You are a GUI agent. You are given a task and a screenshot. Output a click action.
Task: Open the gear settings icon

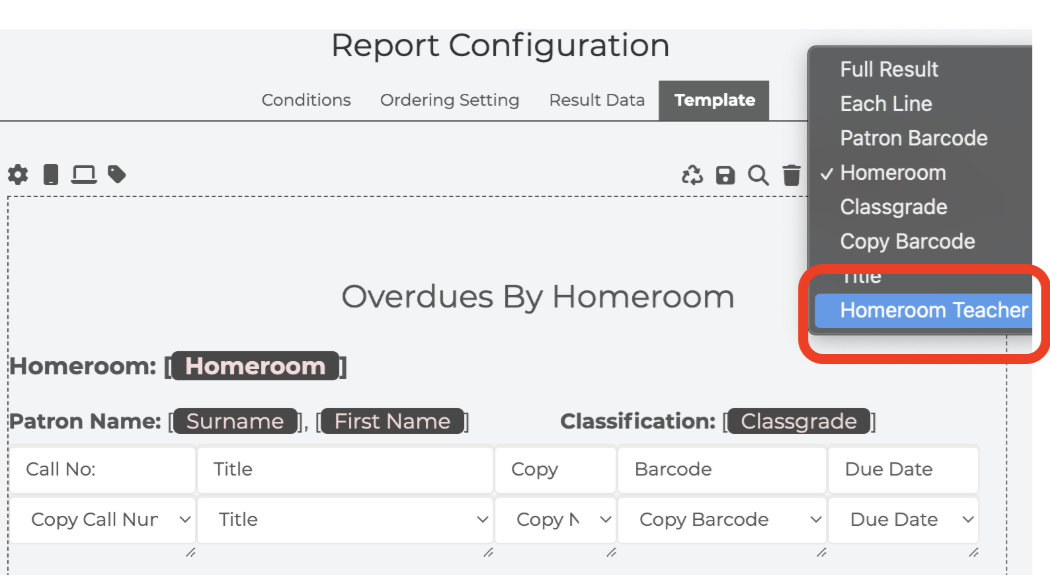[x=18, y=175]
